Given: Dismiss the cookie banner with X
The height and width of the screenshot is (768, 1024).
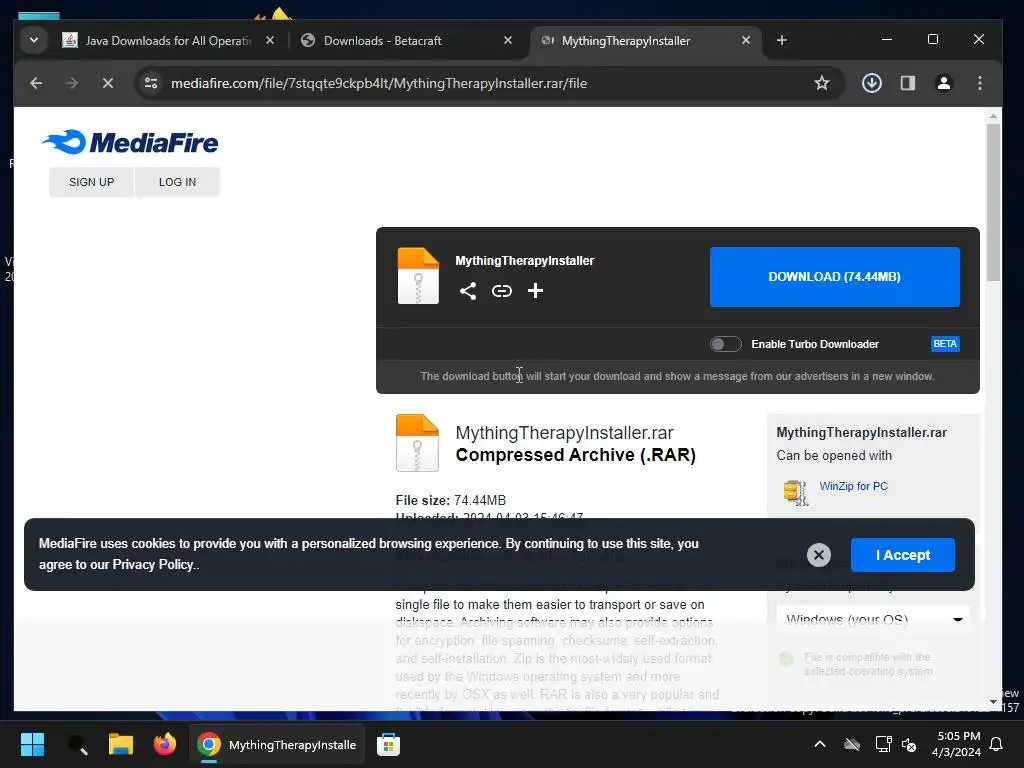Looking at the screenshot, I should pyautogui.click(x=818, y=555).
